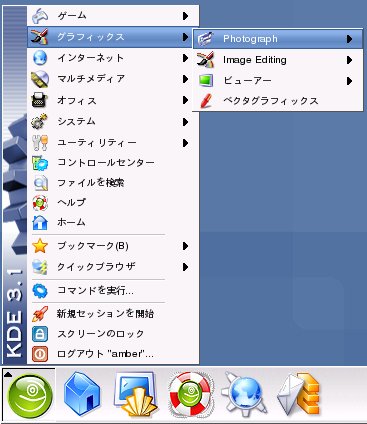367x424 pixels.
Task: Click the lifebuoy icon beside ヘルプ
Action: (x=40, y=203)
